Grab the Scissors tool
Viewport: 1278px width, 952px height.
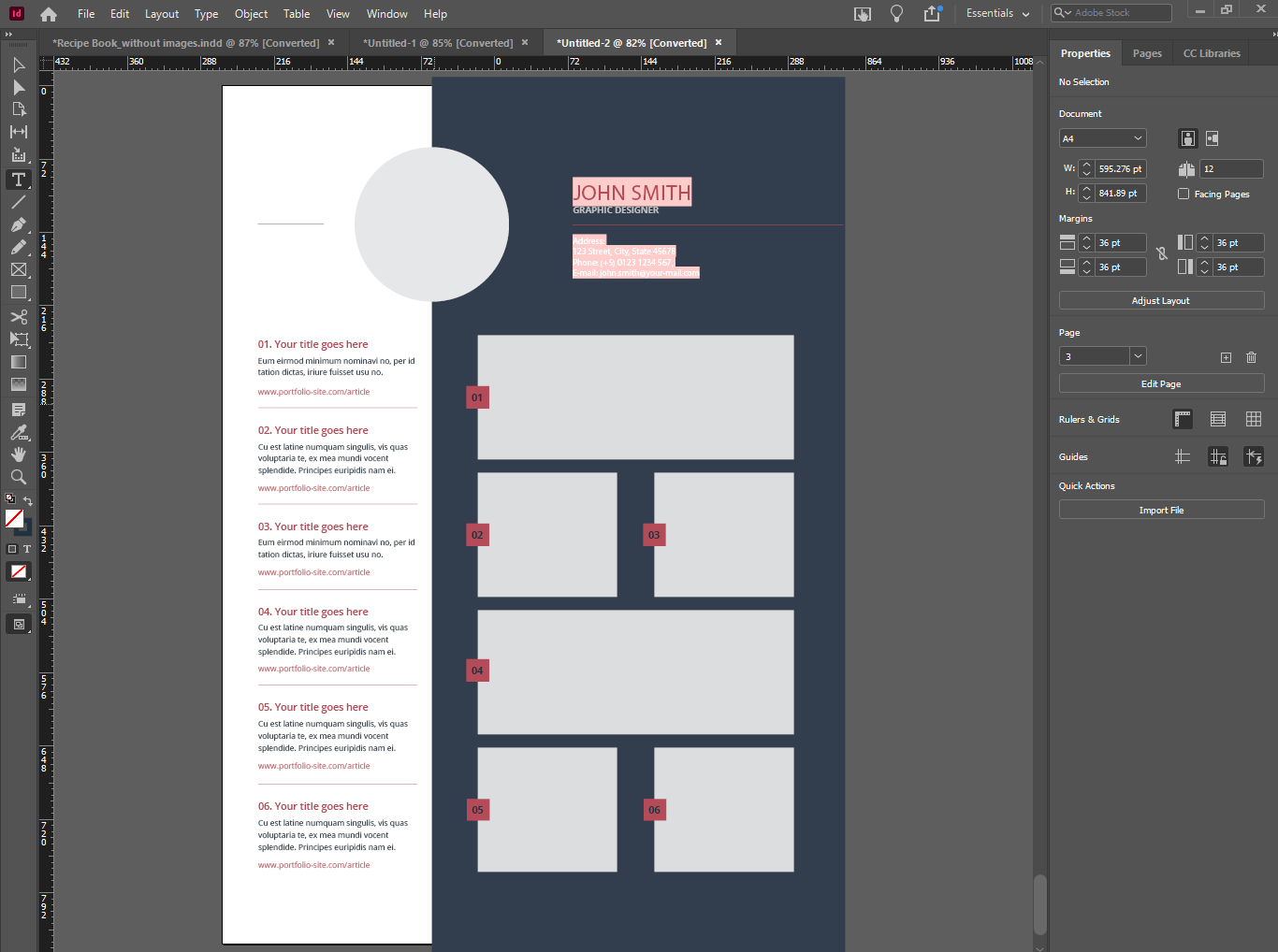tap(19, 317)
